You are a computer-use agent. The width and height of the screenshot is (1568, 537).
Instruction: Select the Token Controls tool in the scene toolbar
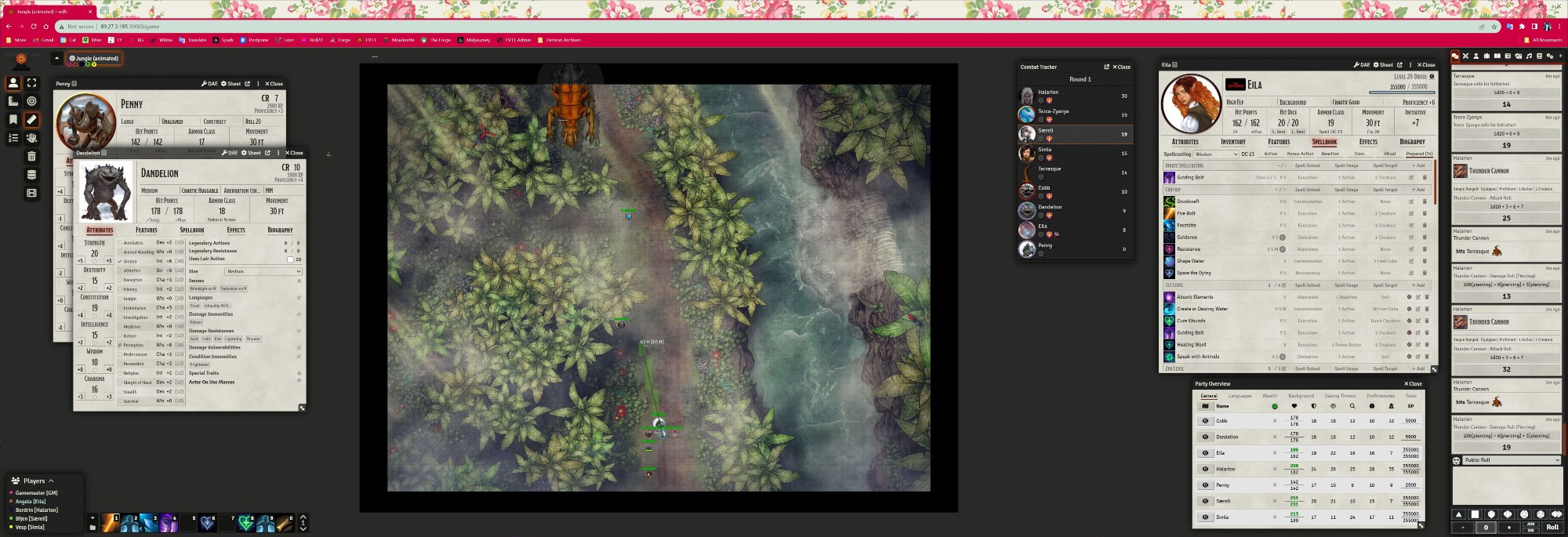click(x=13, y=82)
